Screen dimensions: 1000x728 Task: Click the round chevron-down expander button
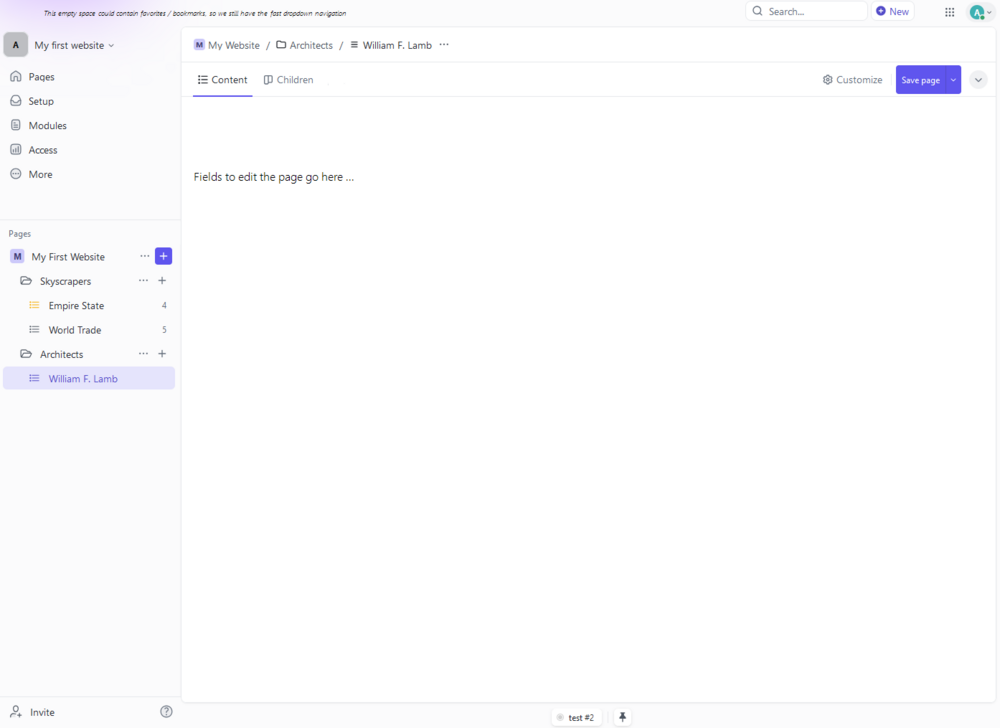coord(978,80)
